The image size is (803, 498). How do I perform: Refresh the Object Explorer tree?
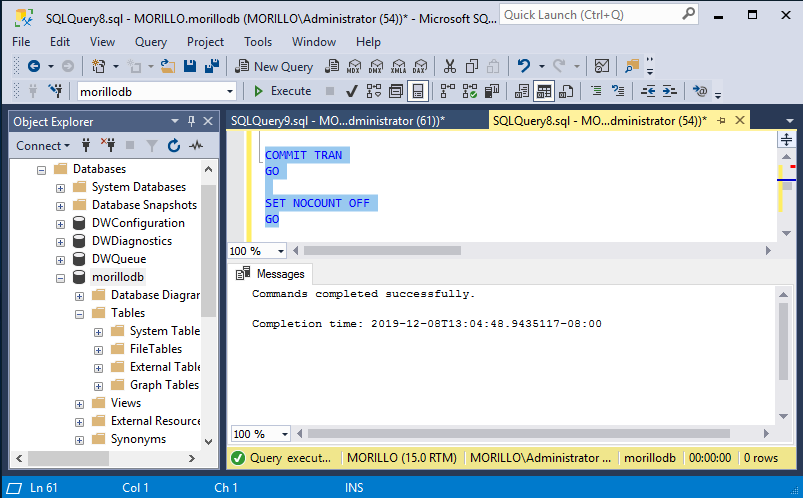(174, 146)
